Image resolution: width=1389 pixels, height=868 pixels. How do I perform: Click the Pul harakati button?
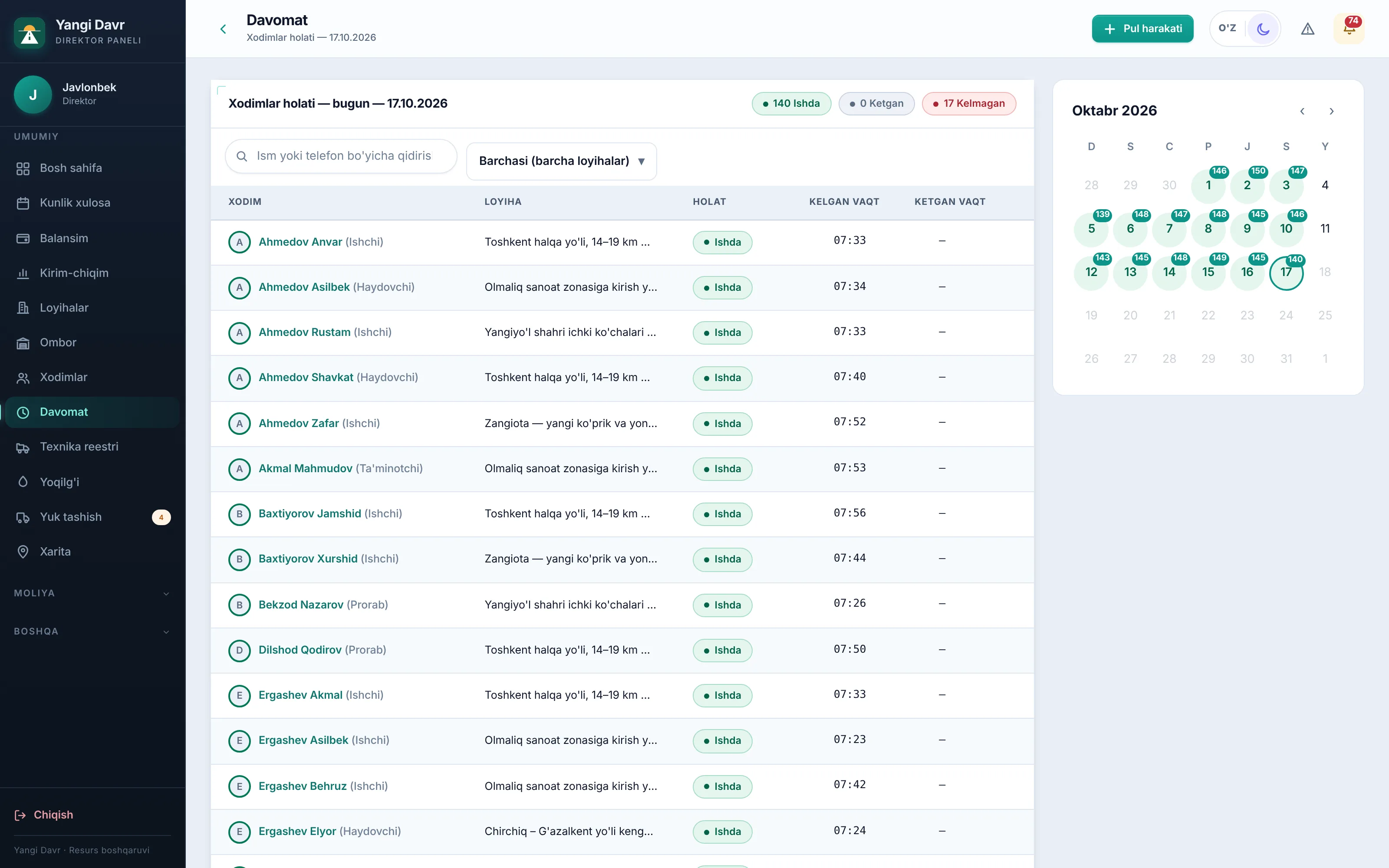(x=1142, y=29)
